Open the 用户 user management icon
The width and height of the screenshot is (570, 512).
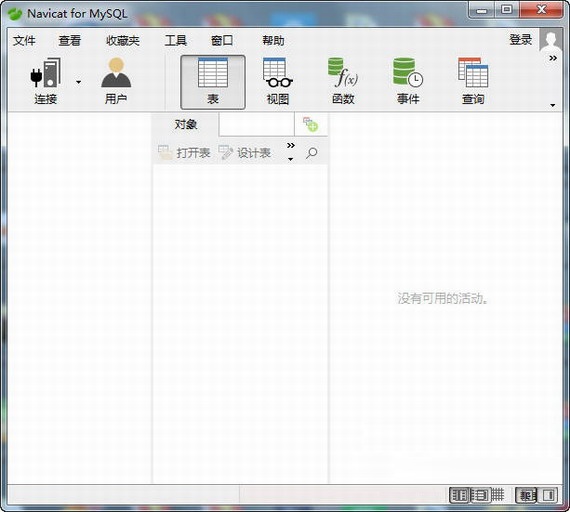(116, 73)
